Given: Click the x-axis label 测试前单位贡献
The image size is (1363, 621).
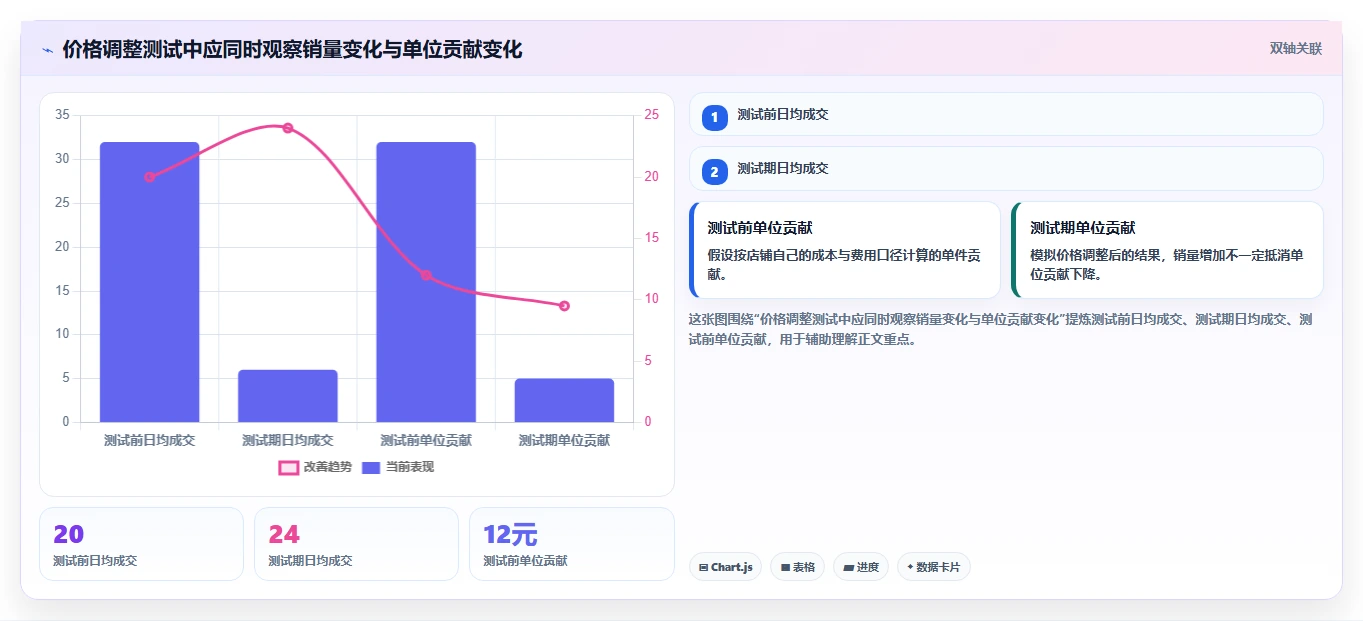Looking at the screenshot, I should [x=426, y=440].
